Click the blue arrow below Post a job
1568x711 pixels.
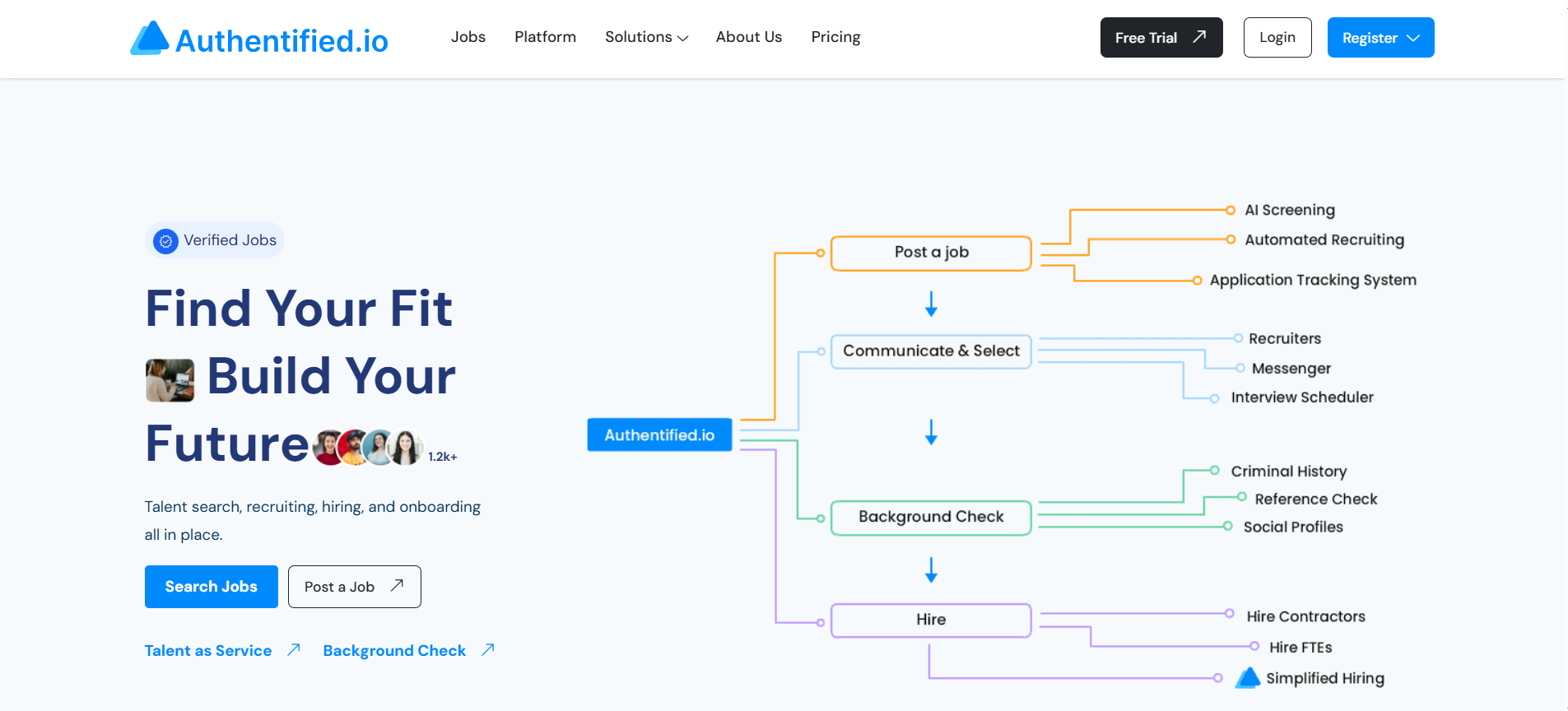pyautogui.click(x=931, y=304)
